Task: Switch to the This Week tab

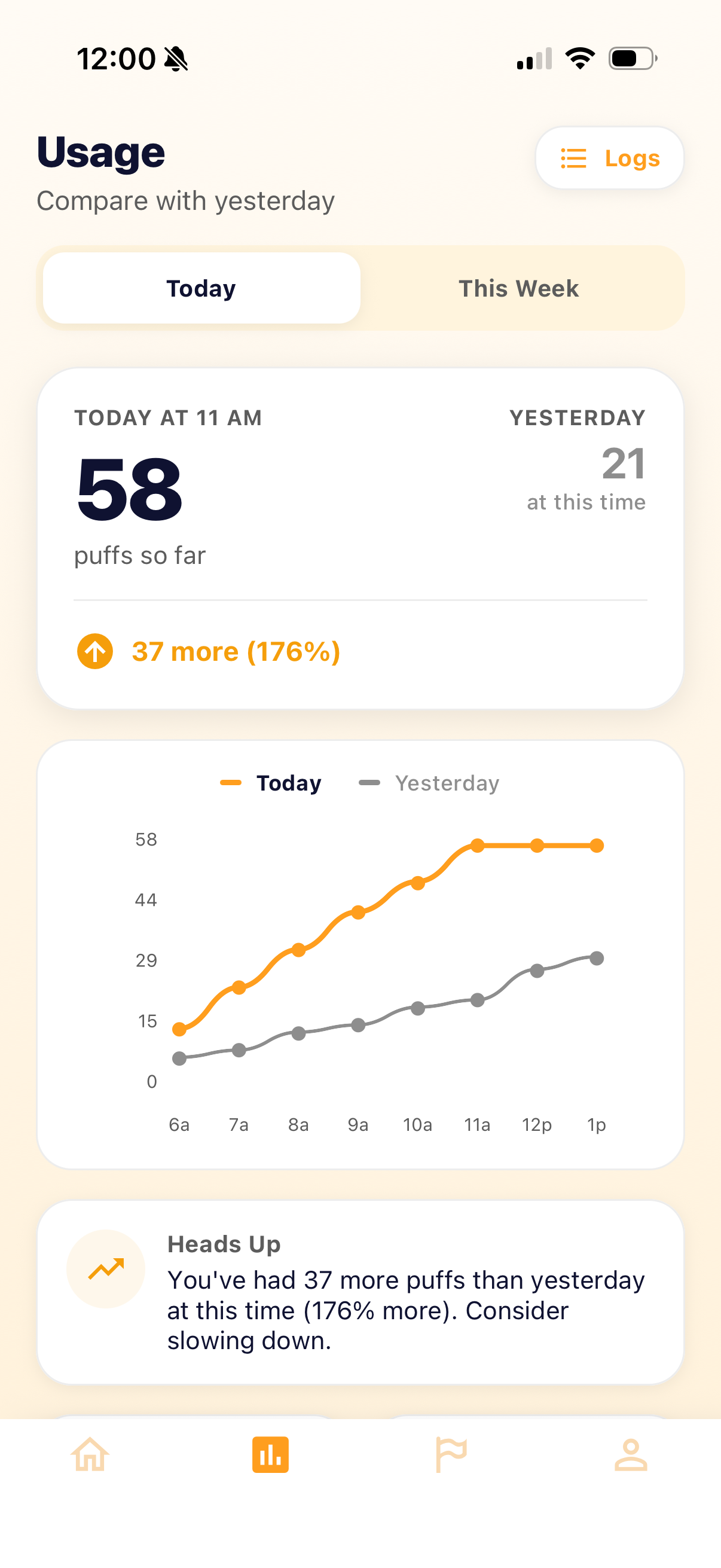Action: (518, 288)
